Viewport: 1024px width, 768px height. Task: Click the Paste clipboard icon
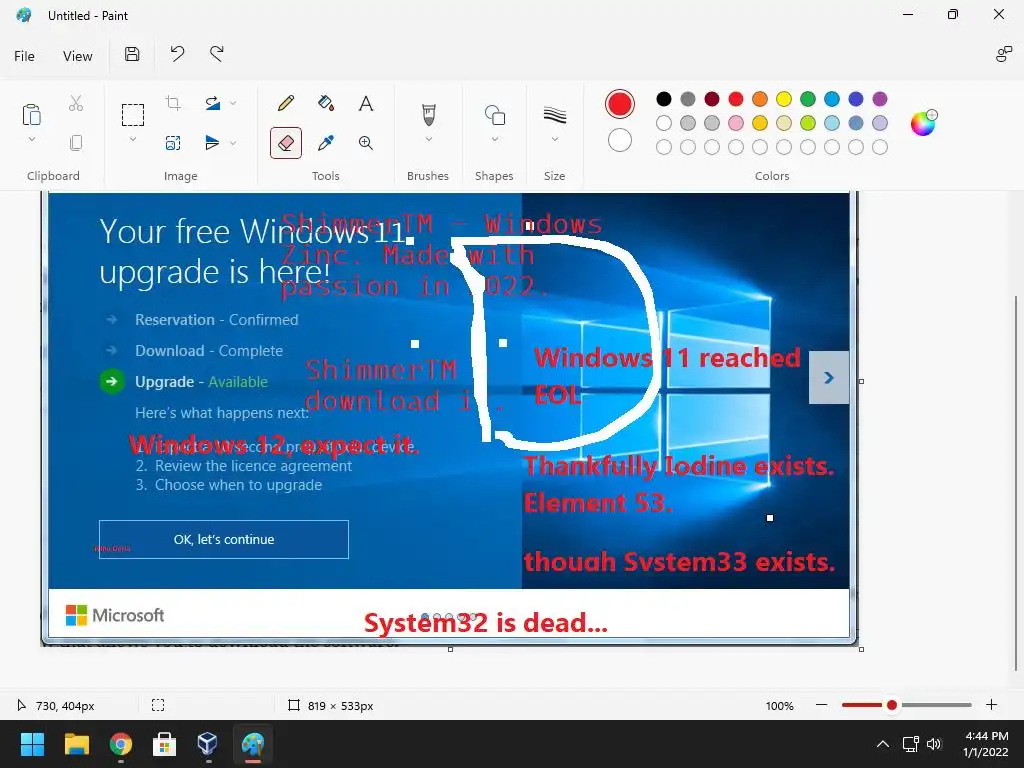point(31,114)
